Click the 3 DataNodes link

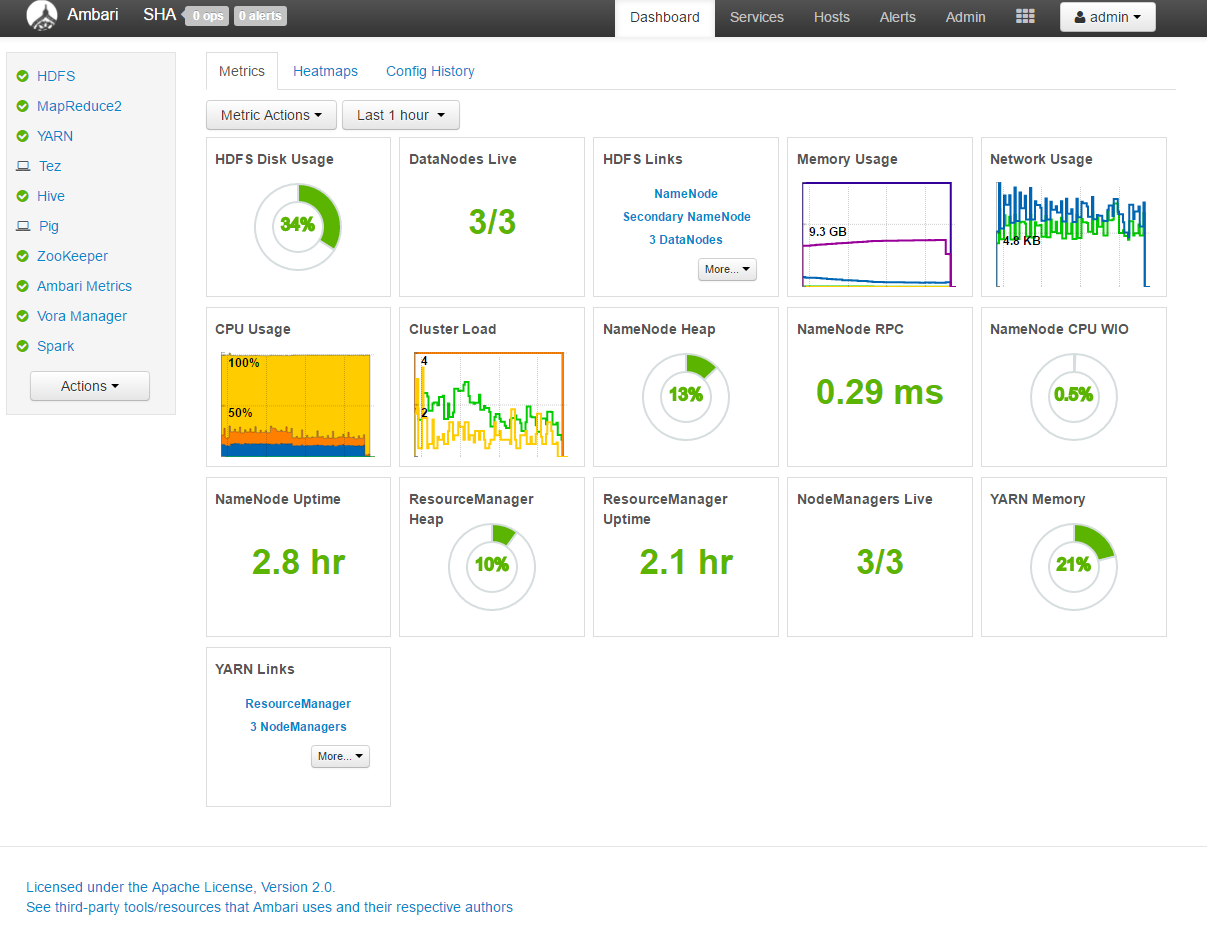tap(686, 240)
